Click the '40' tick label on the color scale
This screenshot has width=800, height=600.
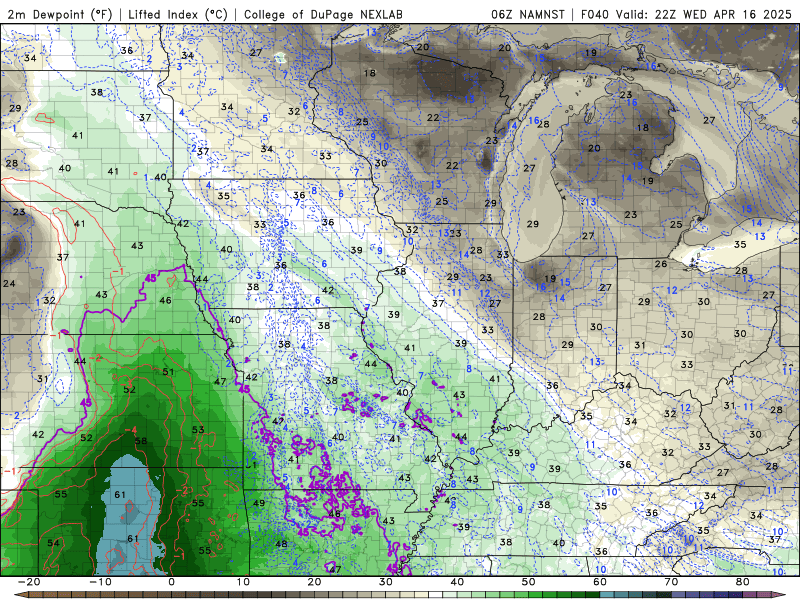[457, 582]
